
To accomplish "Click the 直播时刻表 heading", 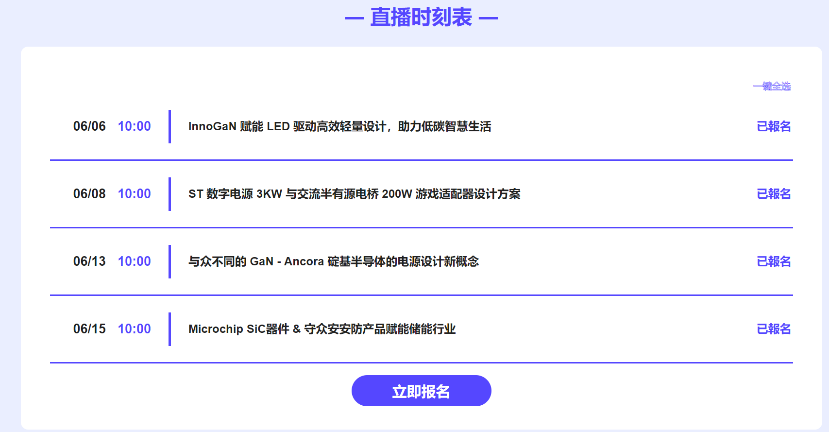I will click(x=421, y=18).
